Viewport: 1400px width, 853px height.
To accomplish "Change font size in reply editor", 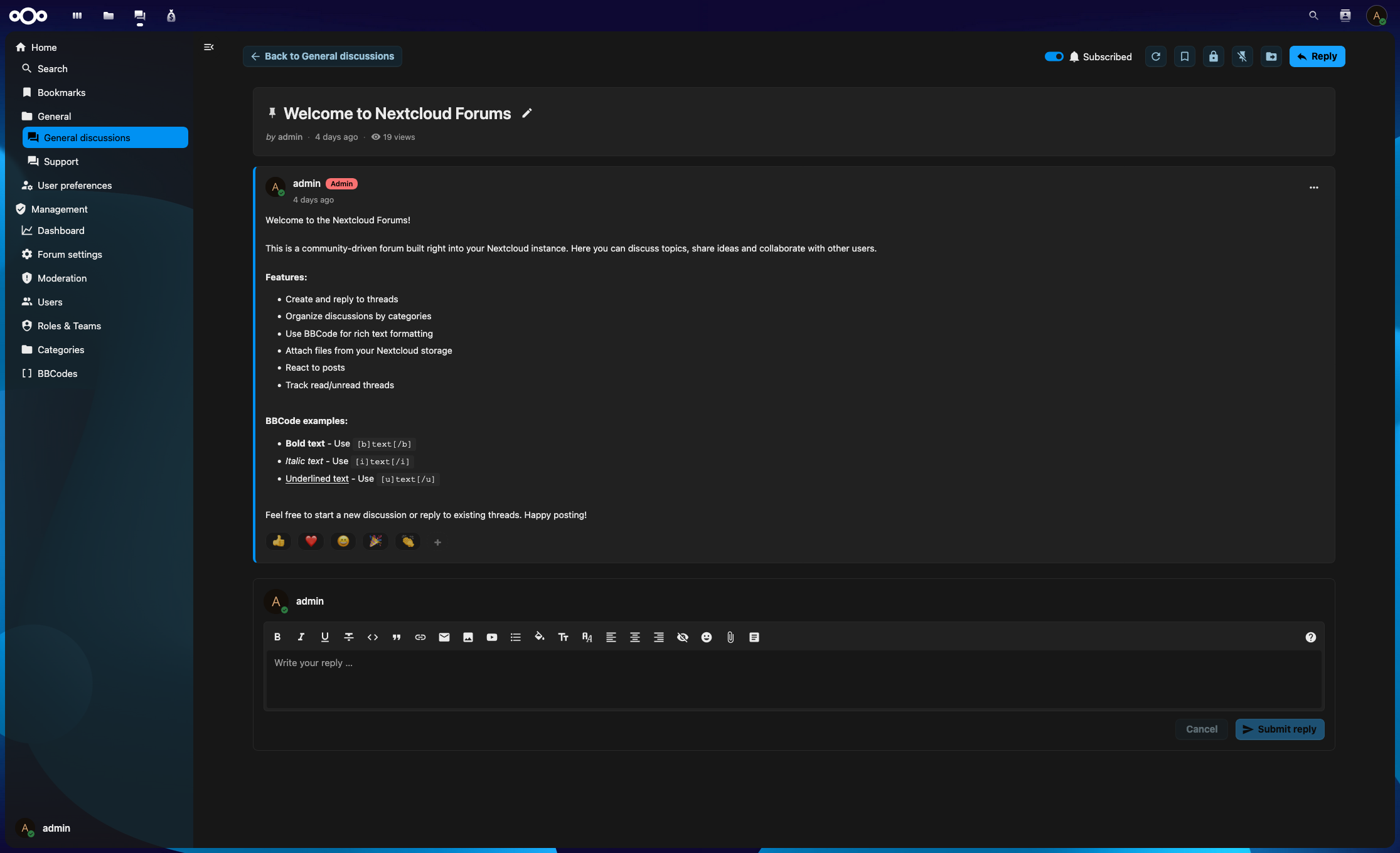I will 564,637.
